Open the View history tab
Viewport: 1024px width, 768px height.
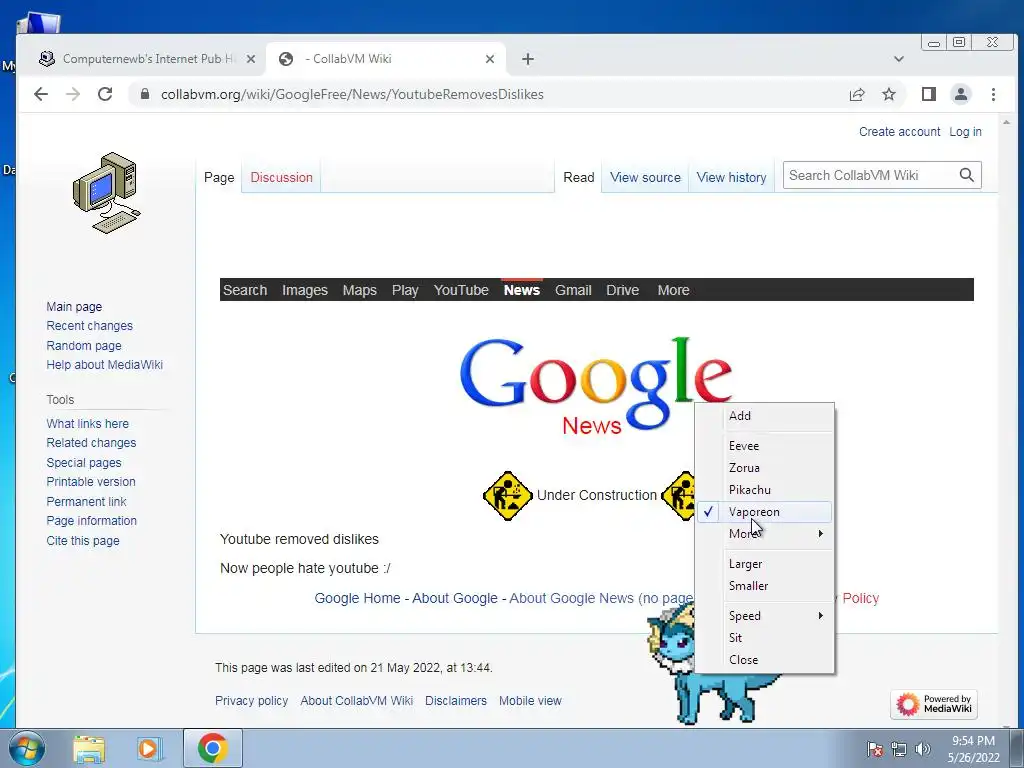[x=731, y=177]
